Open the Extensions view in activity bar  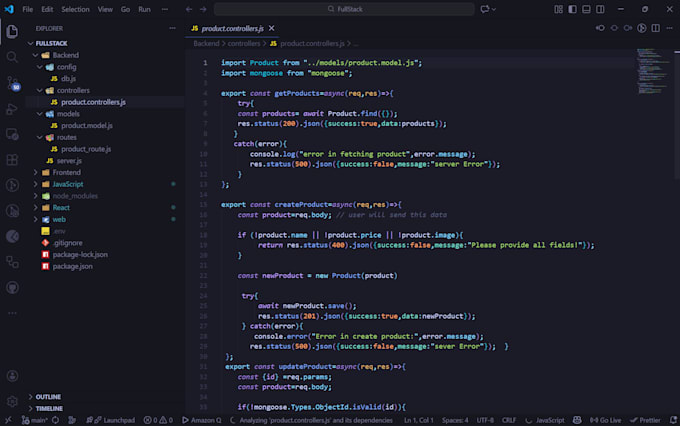12,160
